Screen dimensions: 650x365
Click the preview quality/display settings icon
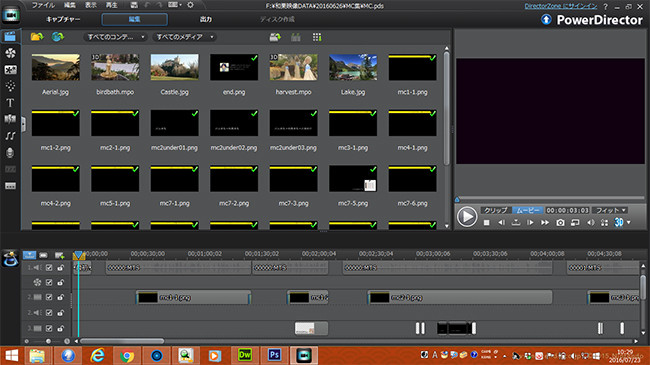604,223
